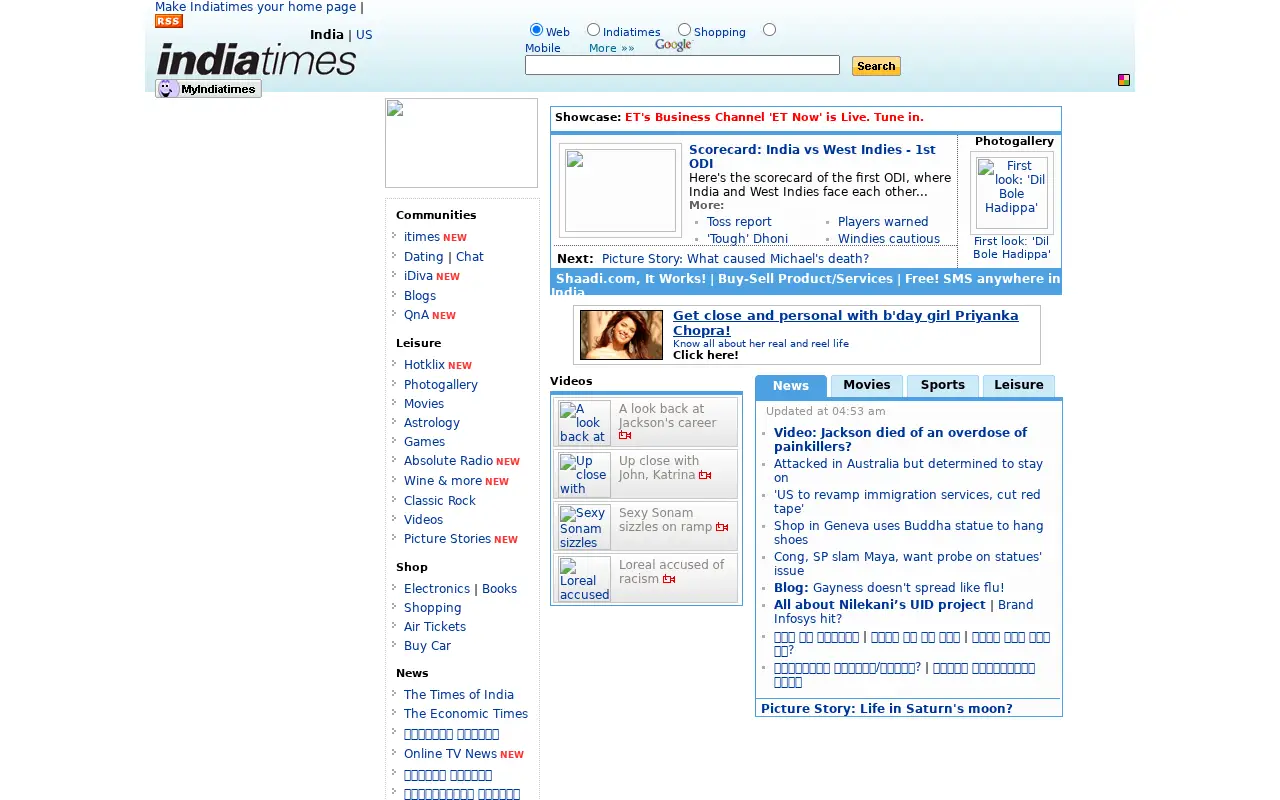Open Make Indiatimes your home page link

tap(256, 7)
